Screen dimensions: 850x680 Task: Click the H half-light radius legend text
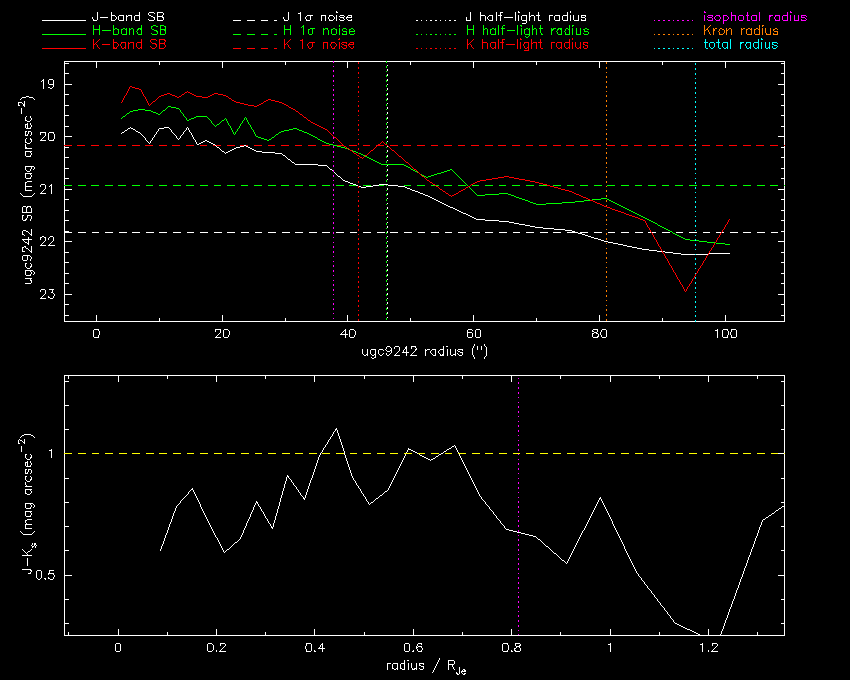coord(527,31)
